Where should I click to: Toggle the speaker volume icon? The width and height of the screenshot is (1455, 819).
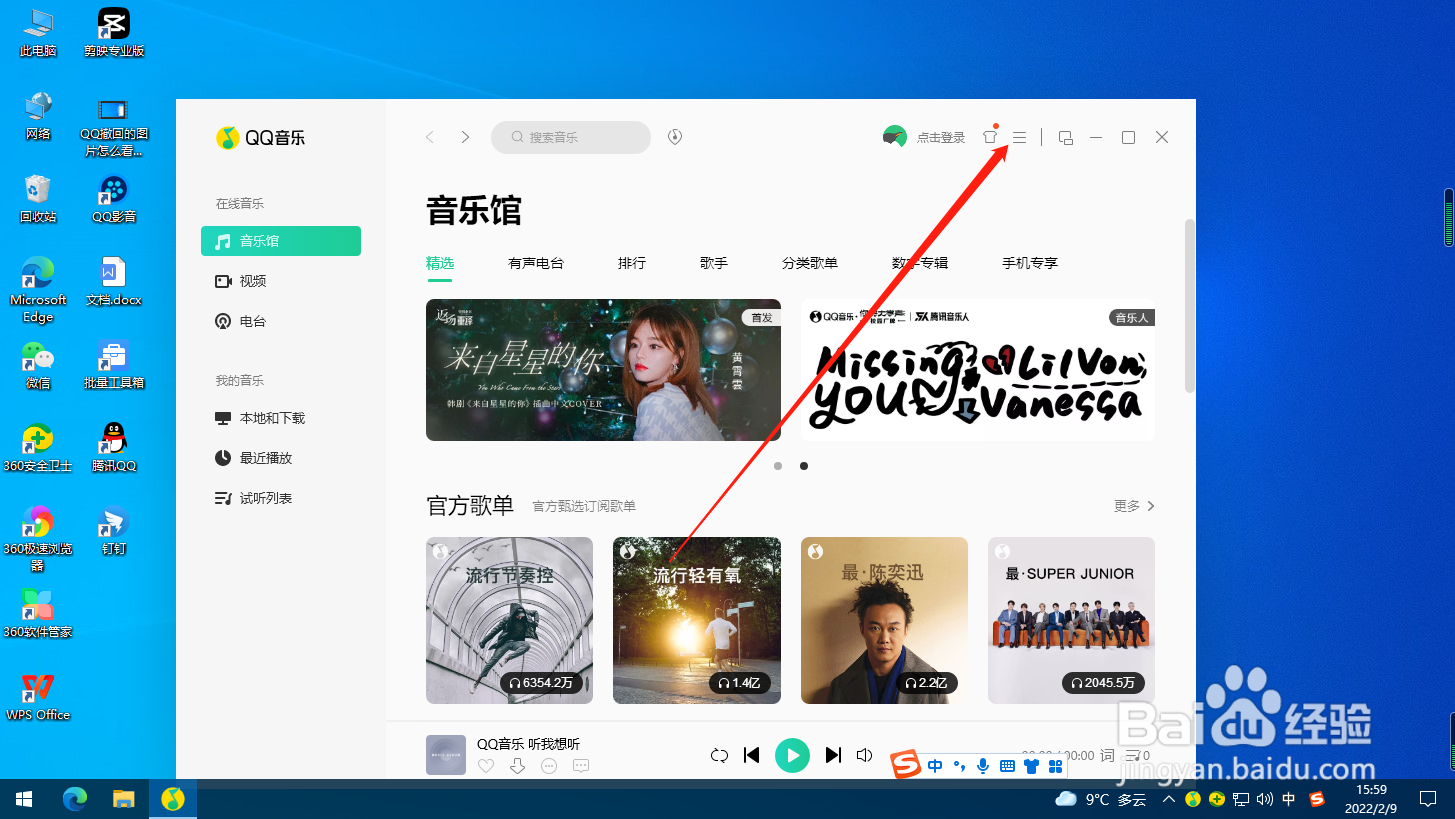pyautogui.click(x=864, y=755)
